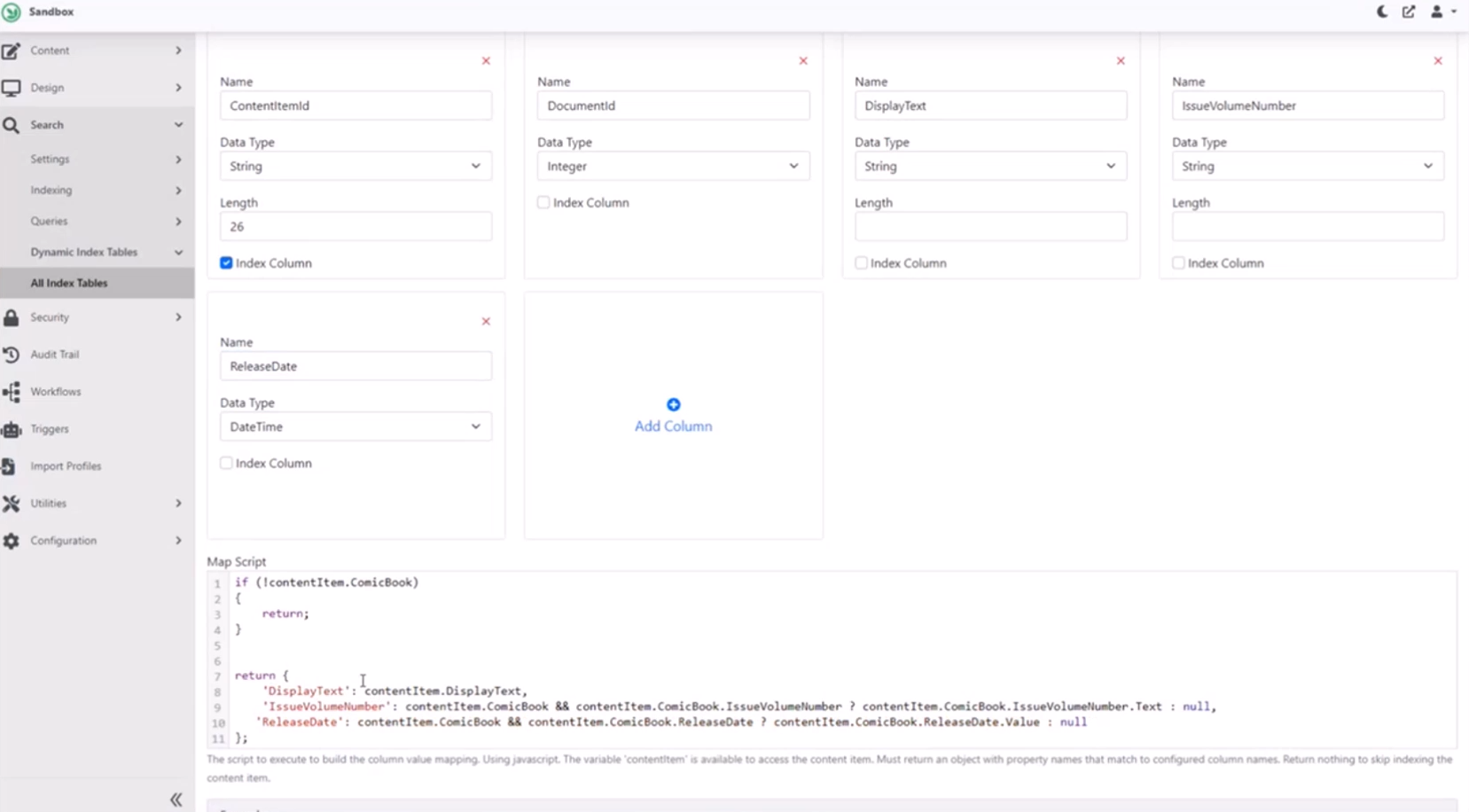Check Index Column for ReleaseDate
This screenshot has width=1469, height=812.
(226, 464)
